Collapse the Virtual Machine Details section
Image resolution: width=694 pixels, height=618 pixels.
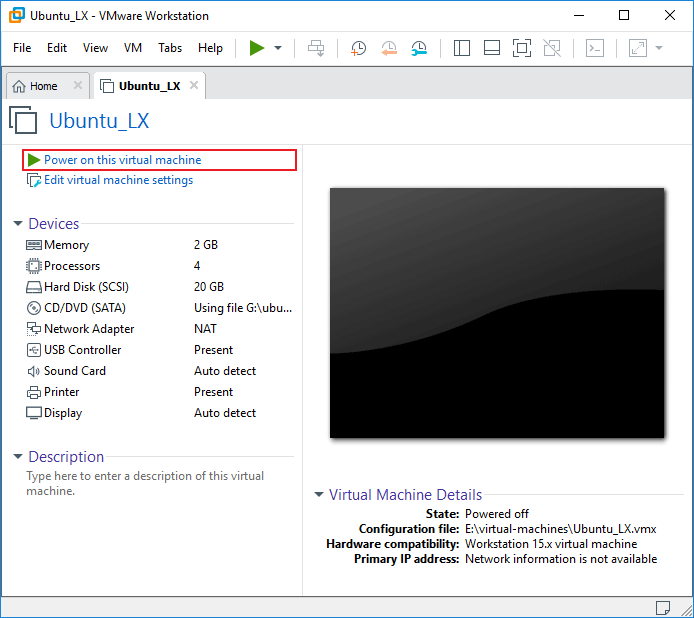click(x=319, y=494)
